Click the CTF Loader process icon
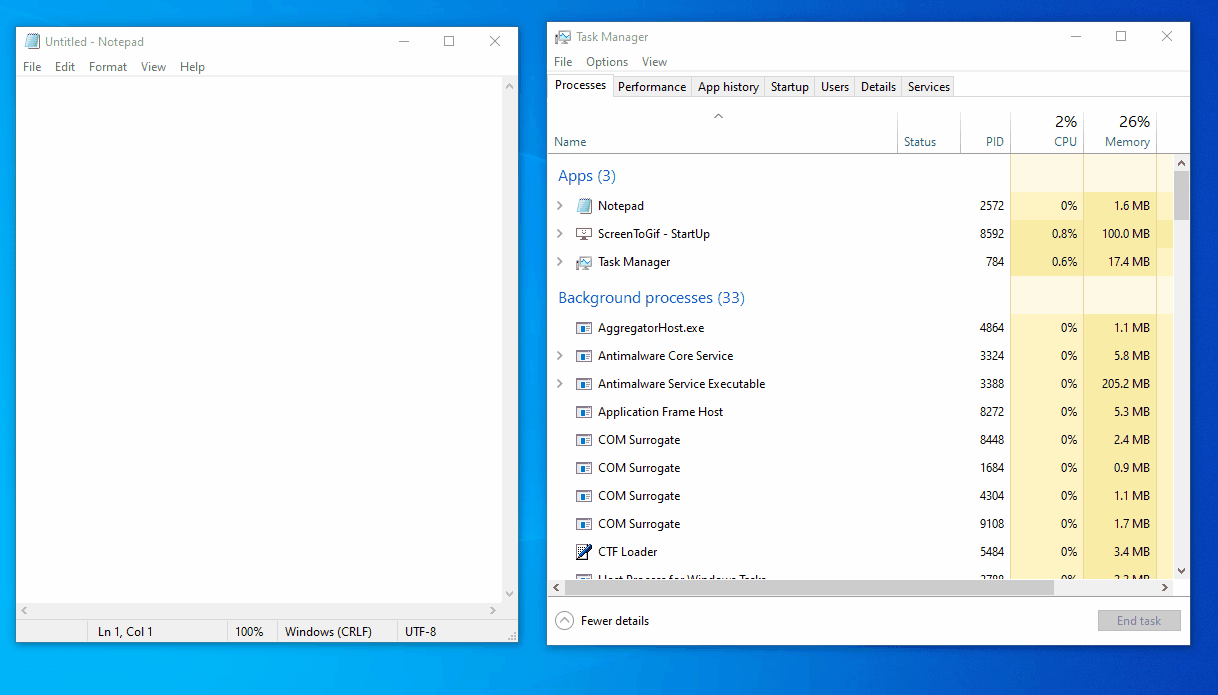Image resolution: width=1218 pixels, height=695 pixels. (585, 552)
